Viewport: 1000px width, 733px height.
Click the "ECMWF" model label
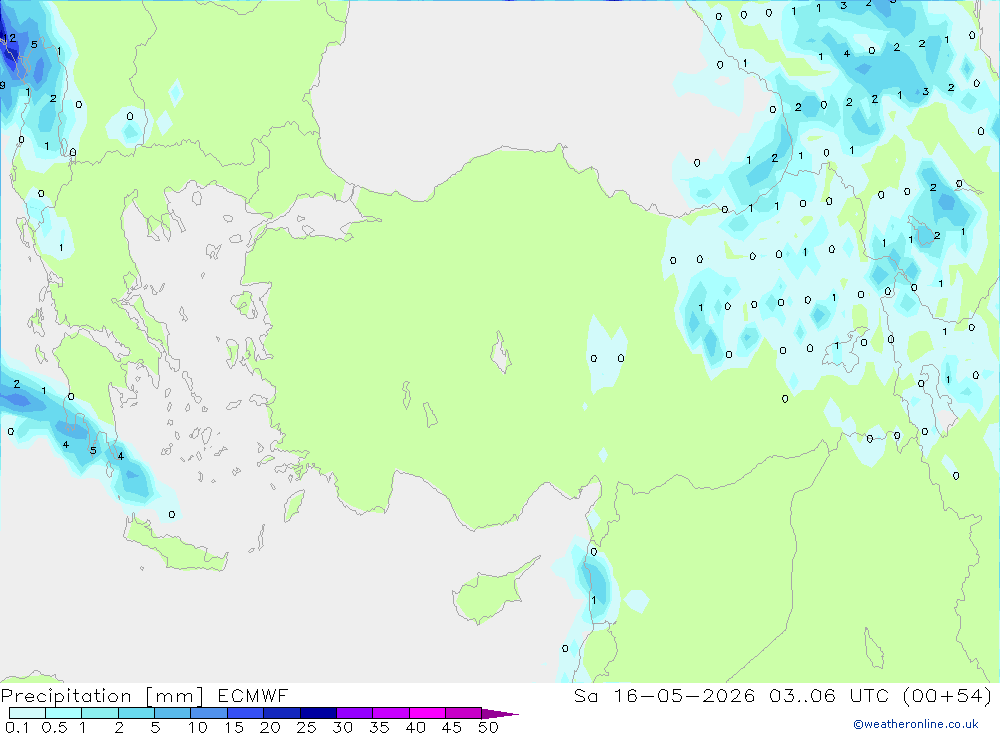[253, 696]
